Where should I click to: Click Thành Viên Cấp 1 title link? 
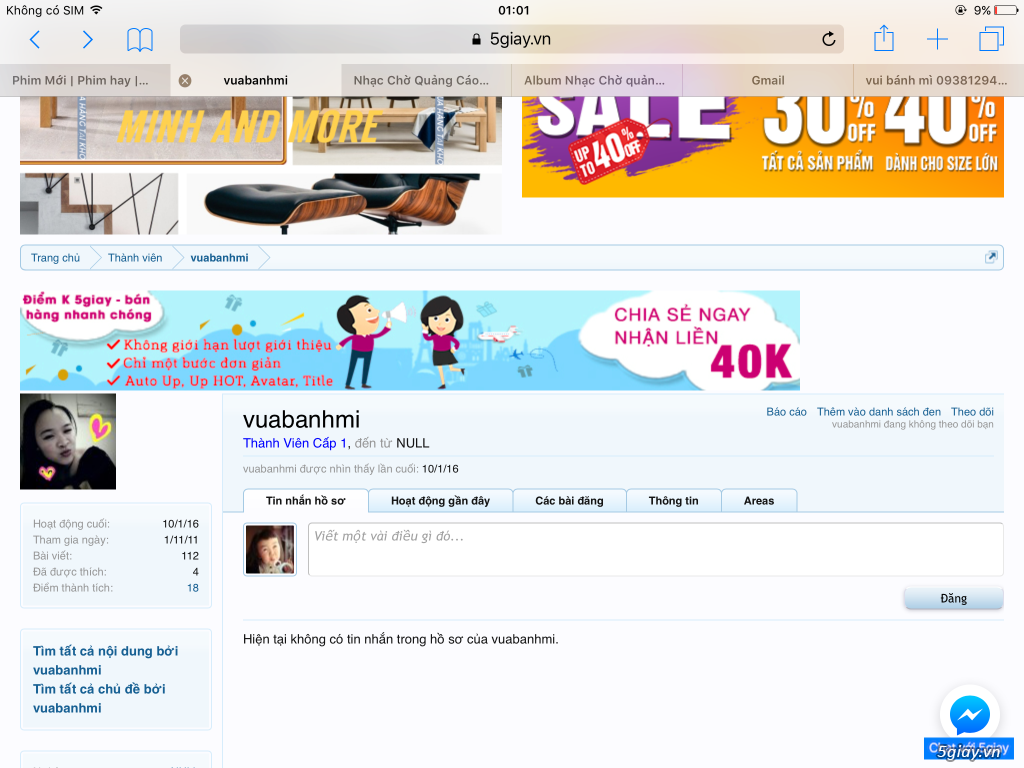(x=295, y=443)
